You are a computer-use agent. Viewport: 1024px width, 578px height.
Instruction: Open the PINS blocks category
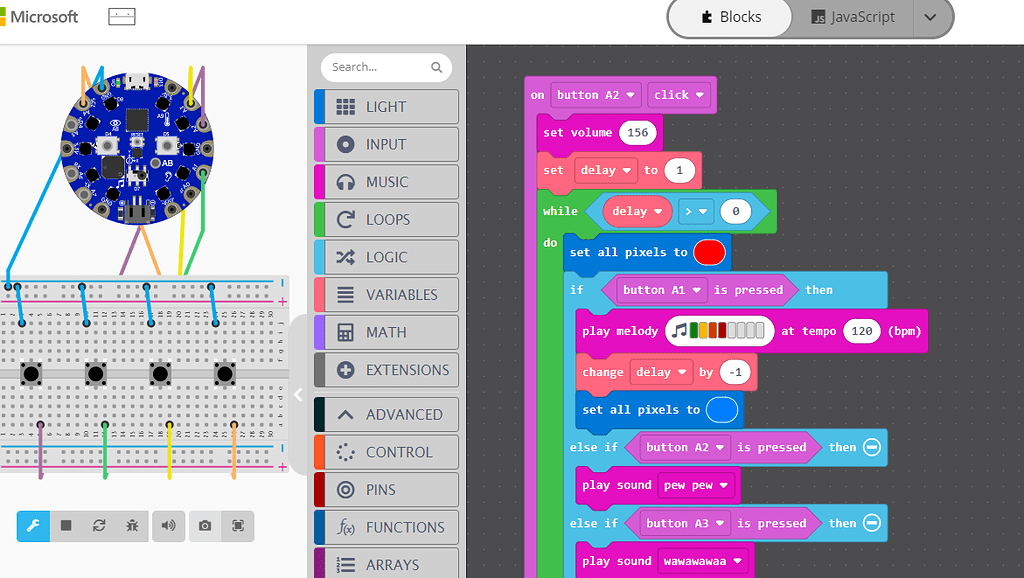387,490
